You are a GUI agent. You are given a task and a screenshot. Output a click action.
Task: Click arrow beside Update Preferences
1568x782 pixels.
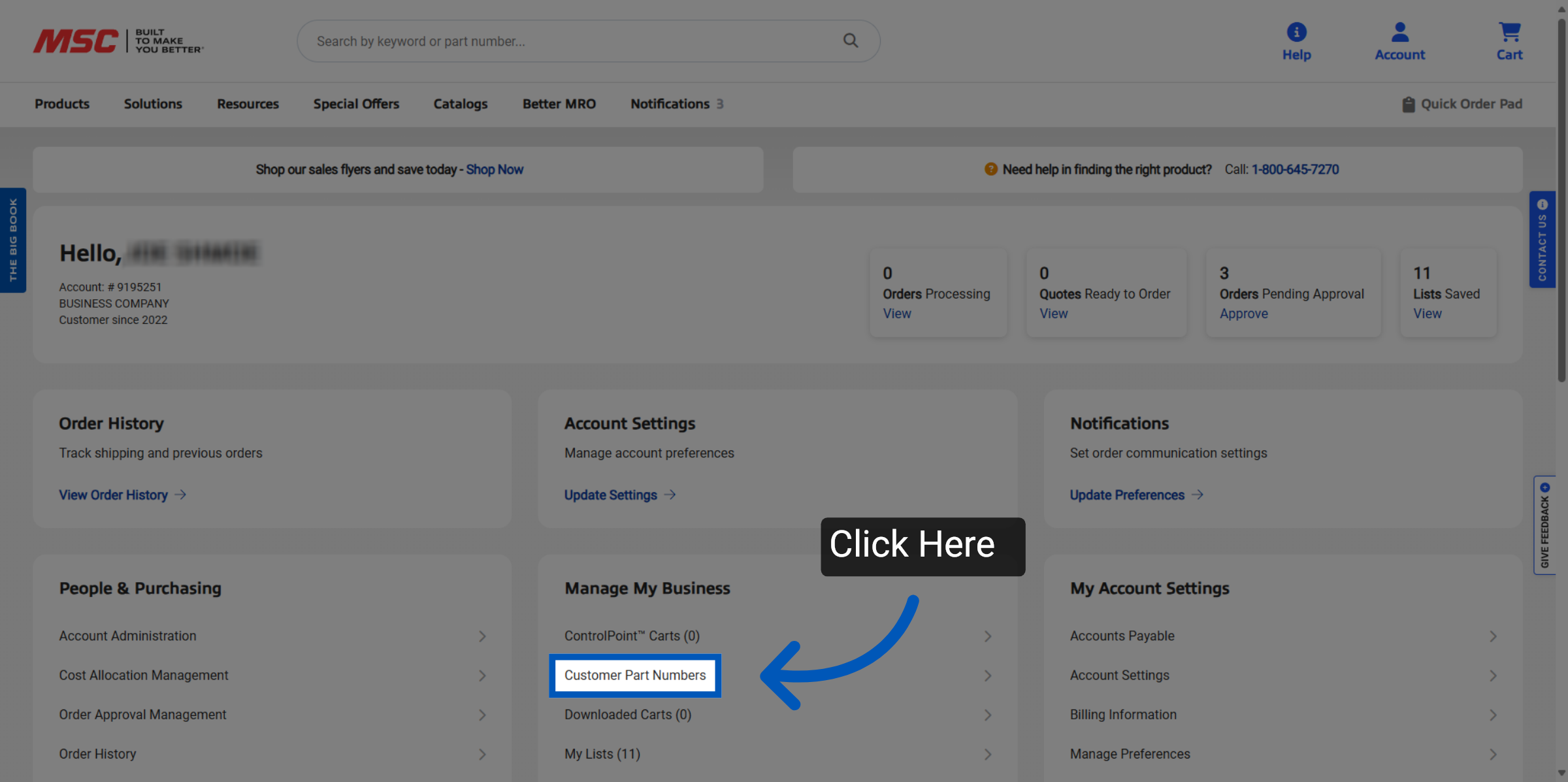(x=1197, y=495)
